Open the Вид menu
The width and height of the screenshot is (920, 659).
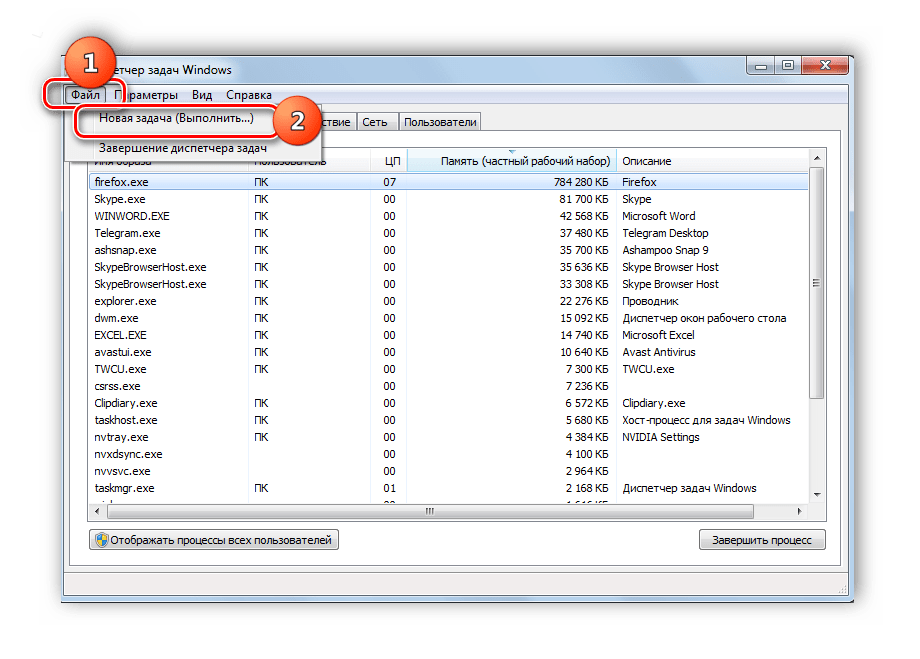[202, 95]
